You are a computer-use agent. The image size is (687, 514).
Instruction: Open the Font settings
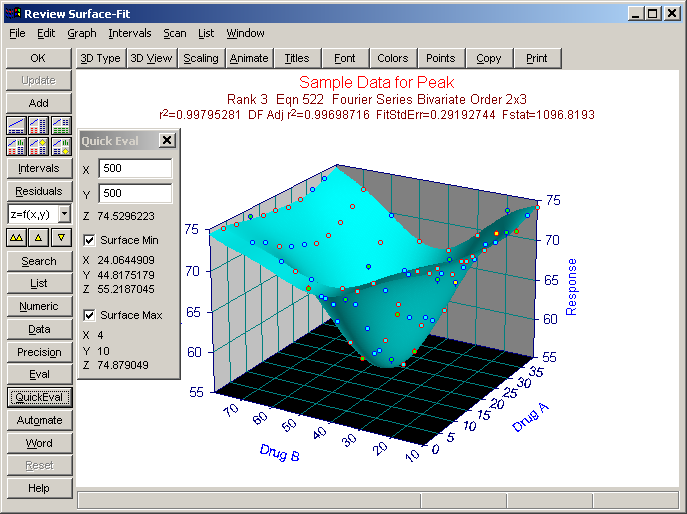tap(345, 58)
